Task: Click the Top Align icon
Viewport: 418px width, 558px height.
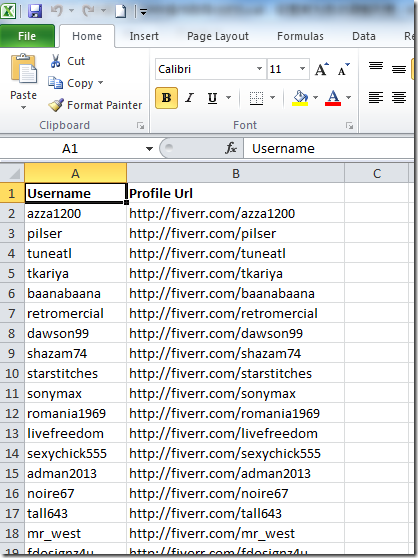Action: [376, 67]
